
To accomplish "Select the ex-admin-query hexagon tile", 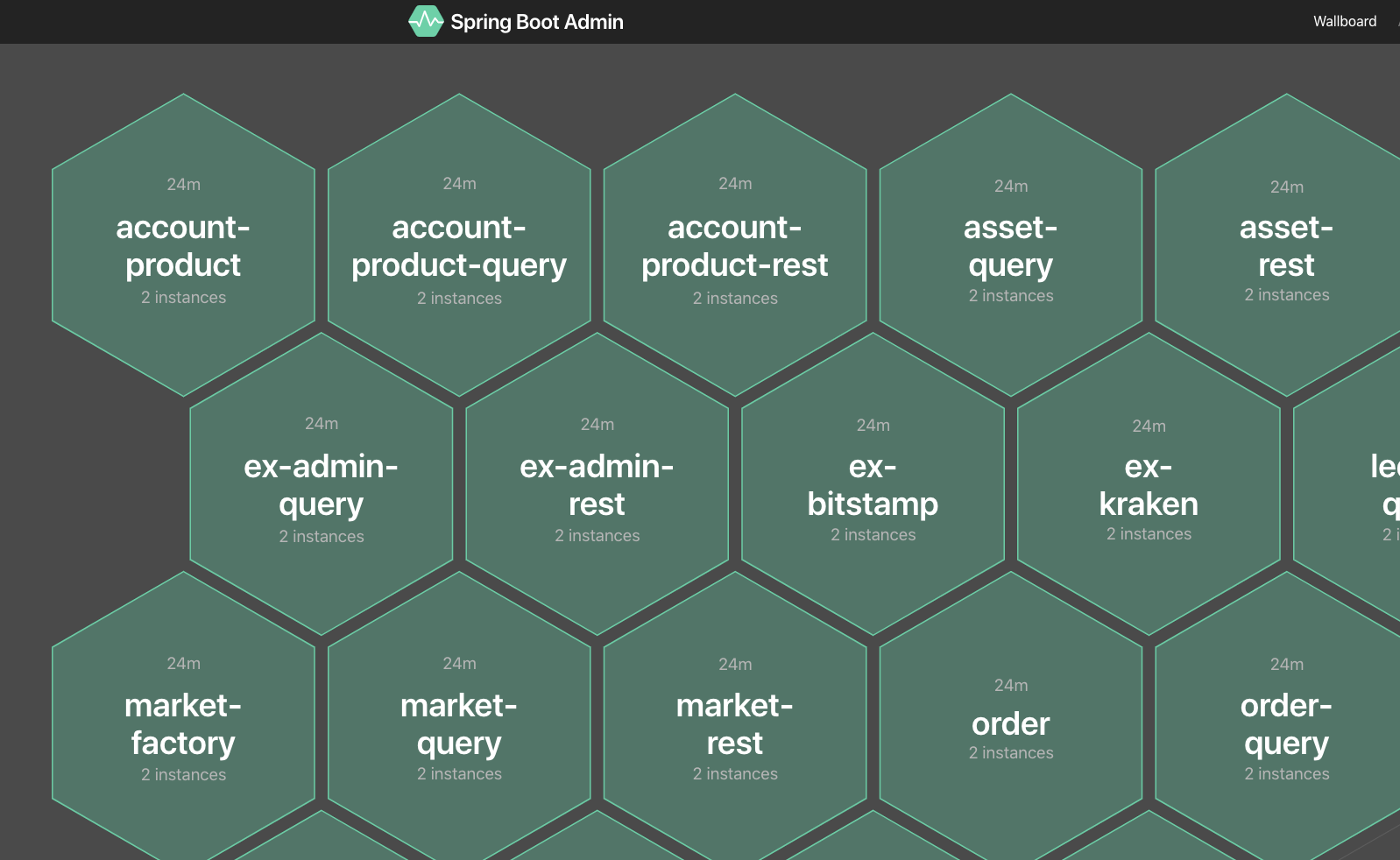I will (322, 484).
